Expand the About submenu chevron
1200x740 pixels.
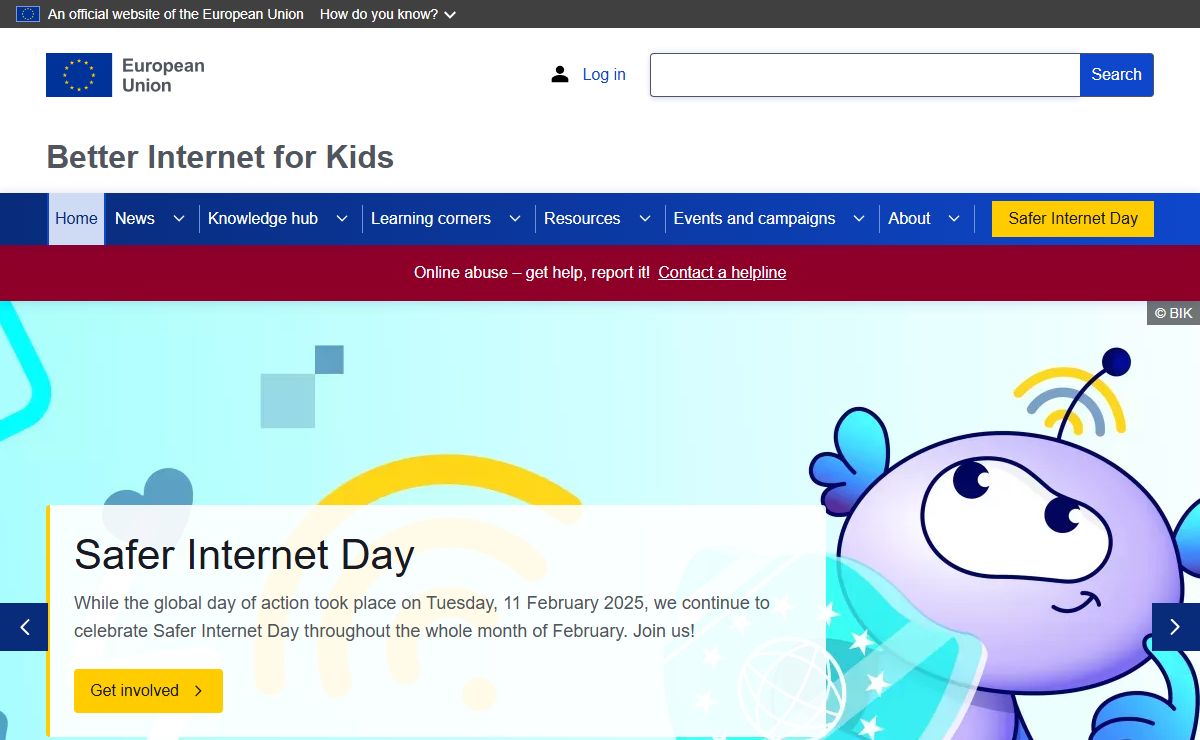coord(954,219)
